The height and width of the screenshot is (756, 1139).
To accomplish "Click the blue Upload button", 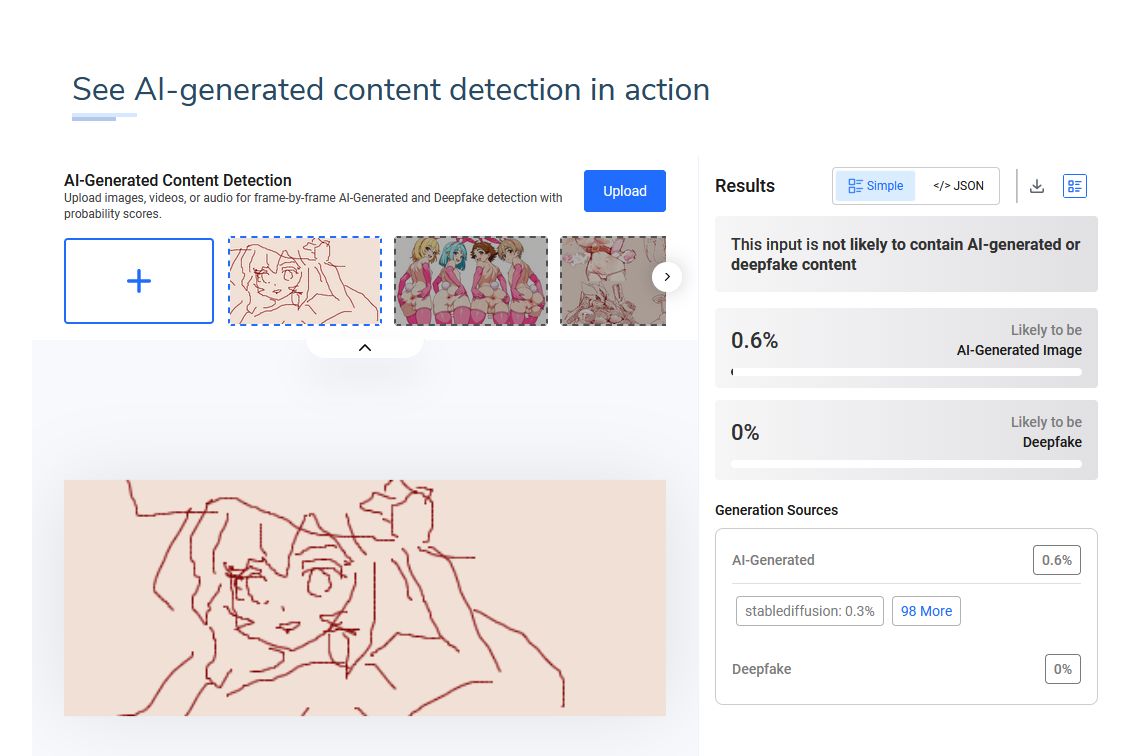I will (625, 191).
